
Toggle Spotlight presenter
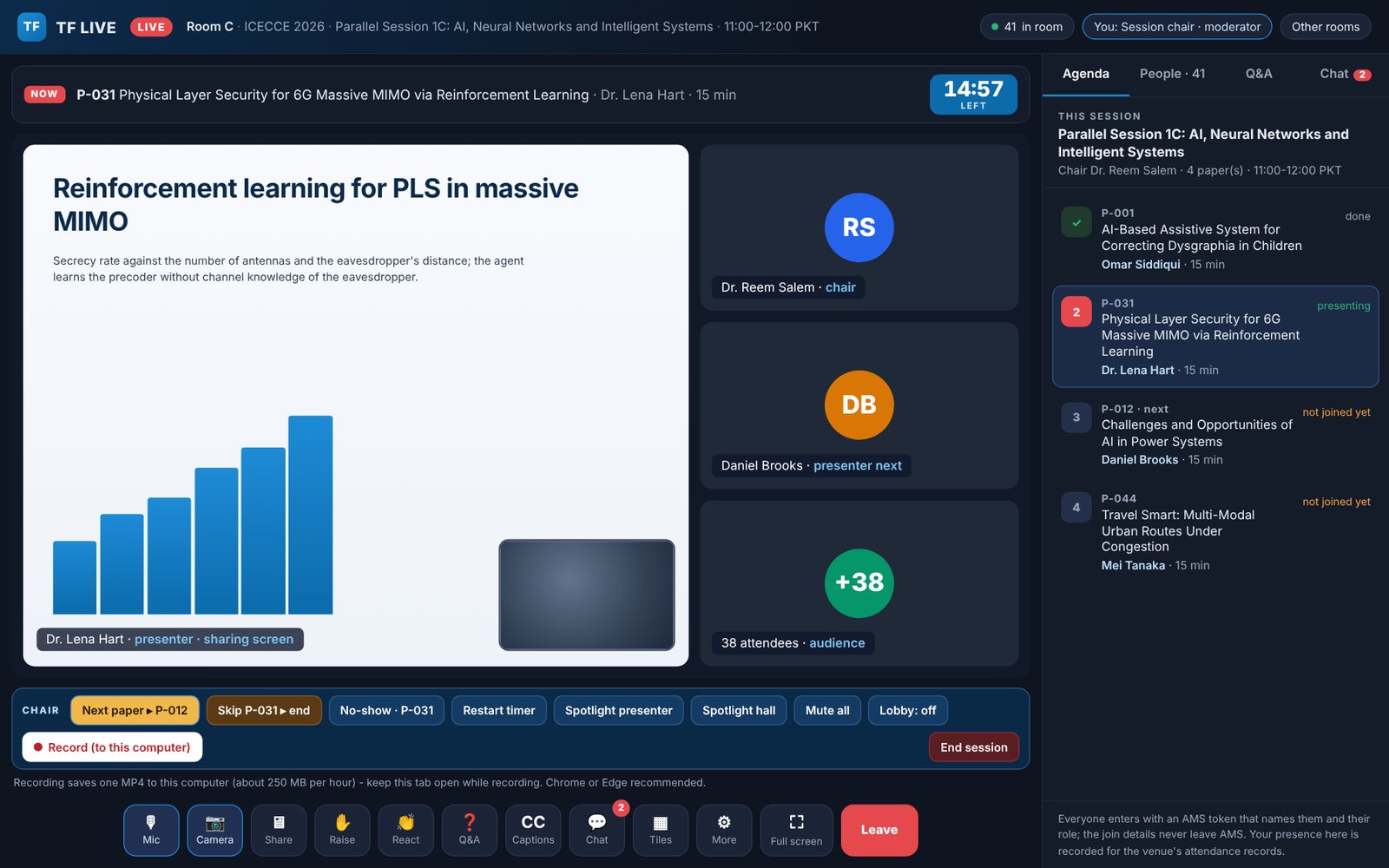(x=619, y=710)
